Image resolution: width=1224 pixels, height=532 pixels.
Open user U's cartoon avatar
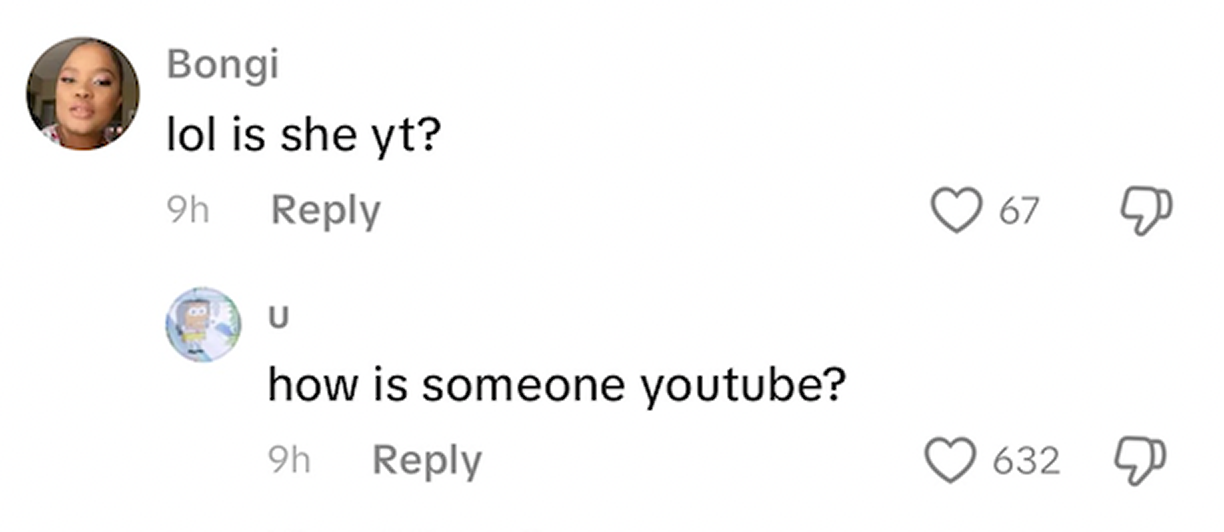click(205, 325)
